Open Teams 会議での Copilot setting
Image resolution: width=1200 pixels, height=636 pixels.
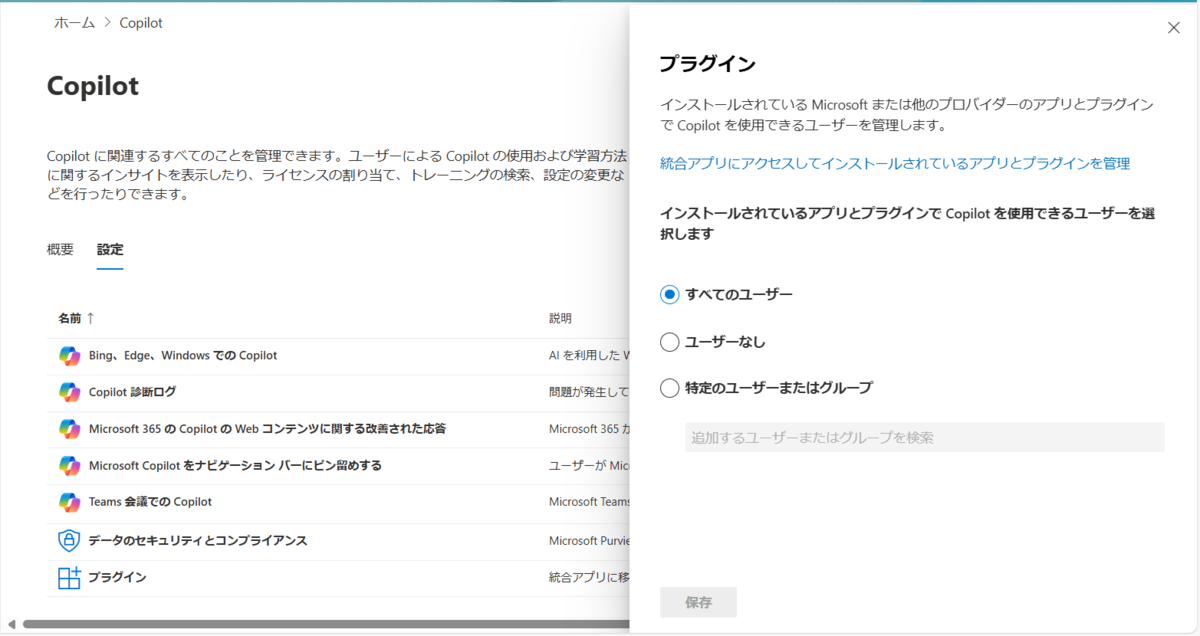pos(150,502)
